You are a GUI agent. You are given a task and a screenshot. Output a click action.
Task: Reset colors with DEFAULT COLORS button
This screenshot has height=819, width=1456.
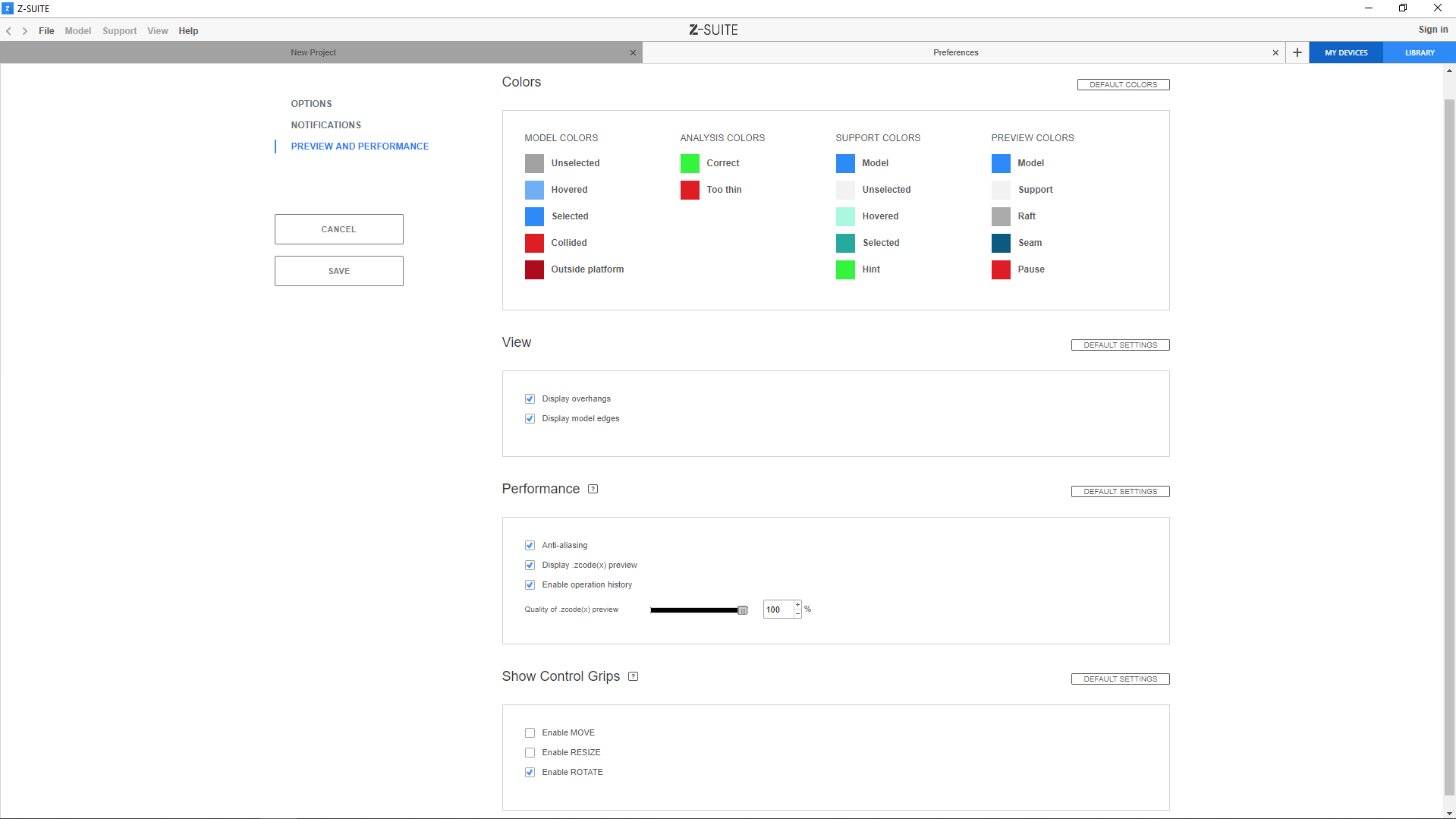(1123, 84)
